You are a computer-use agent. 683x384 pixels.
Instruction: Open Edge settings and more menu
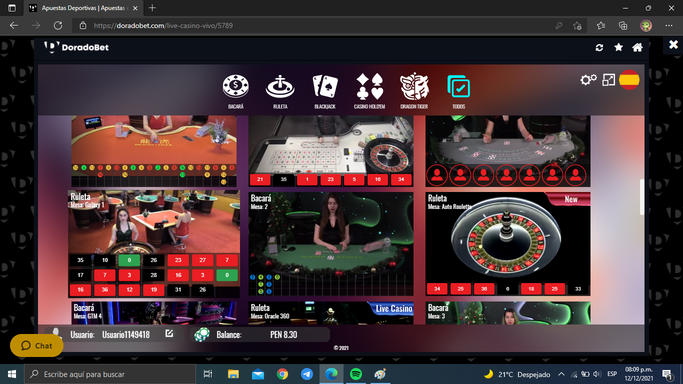669,26
